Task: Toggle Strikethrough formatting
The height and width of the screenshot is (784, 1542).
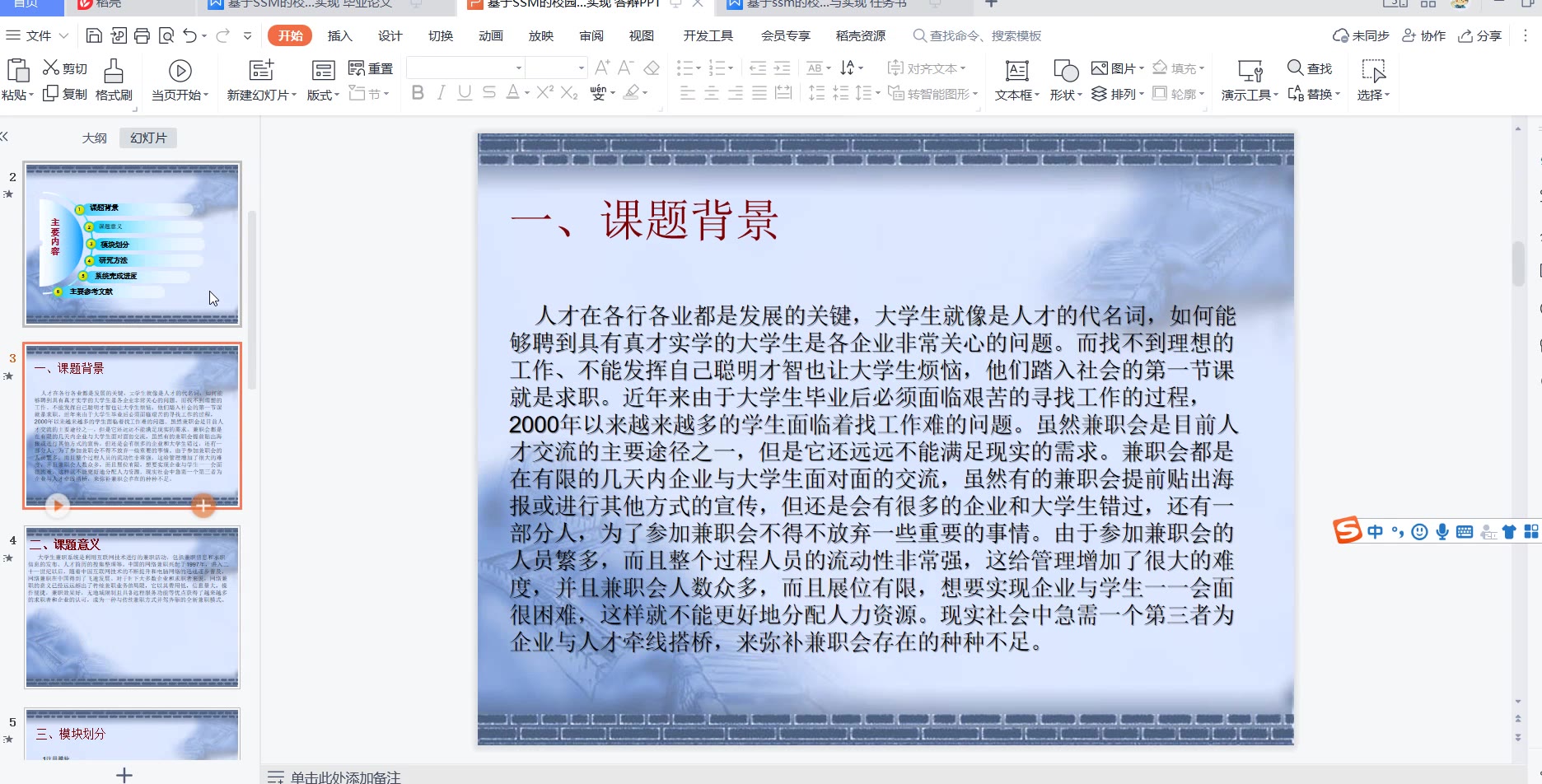Action: (x=489, y=93)
